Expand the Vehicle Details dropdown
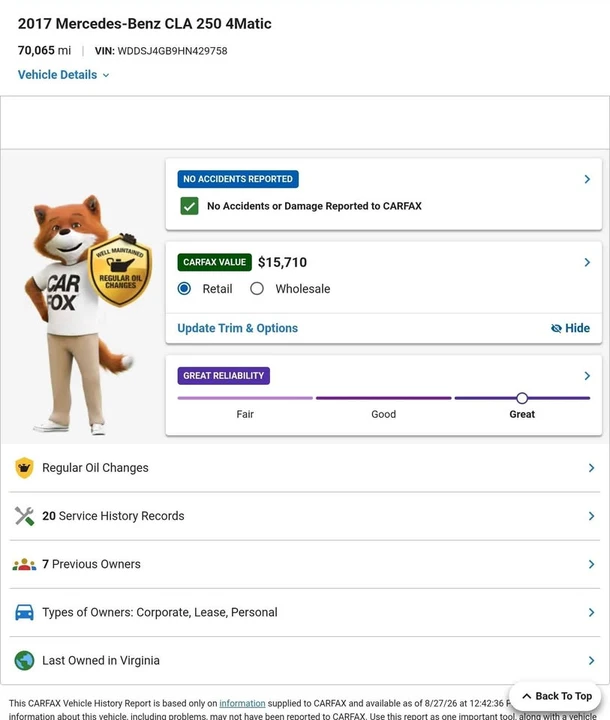610x720 pixels. pos(63,75)
